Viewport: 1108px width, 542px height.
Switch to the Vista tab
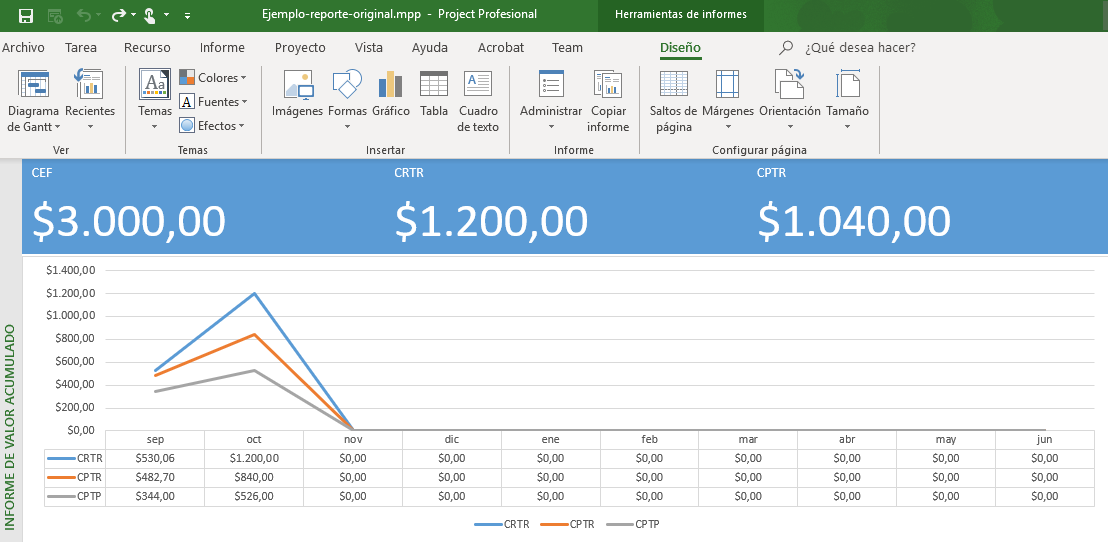coord(369,48)
